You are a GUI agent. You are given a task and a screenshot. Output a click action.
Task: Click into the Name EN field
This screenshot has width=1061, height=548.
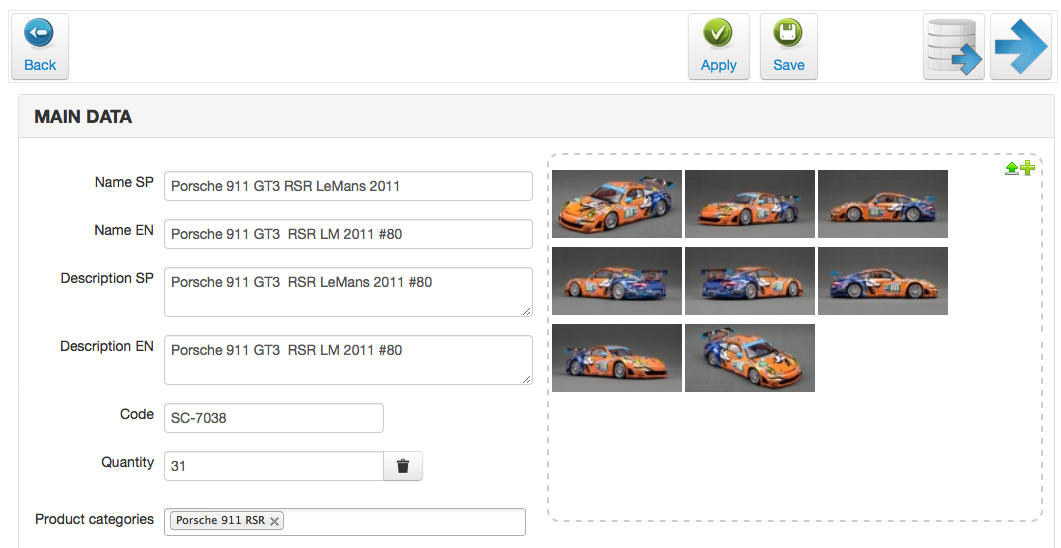coord(348,234)
